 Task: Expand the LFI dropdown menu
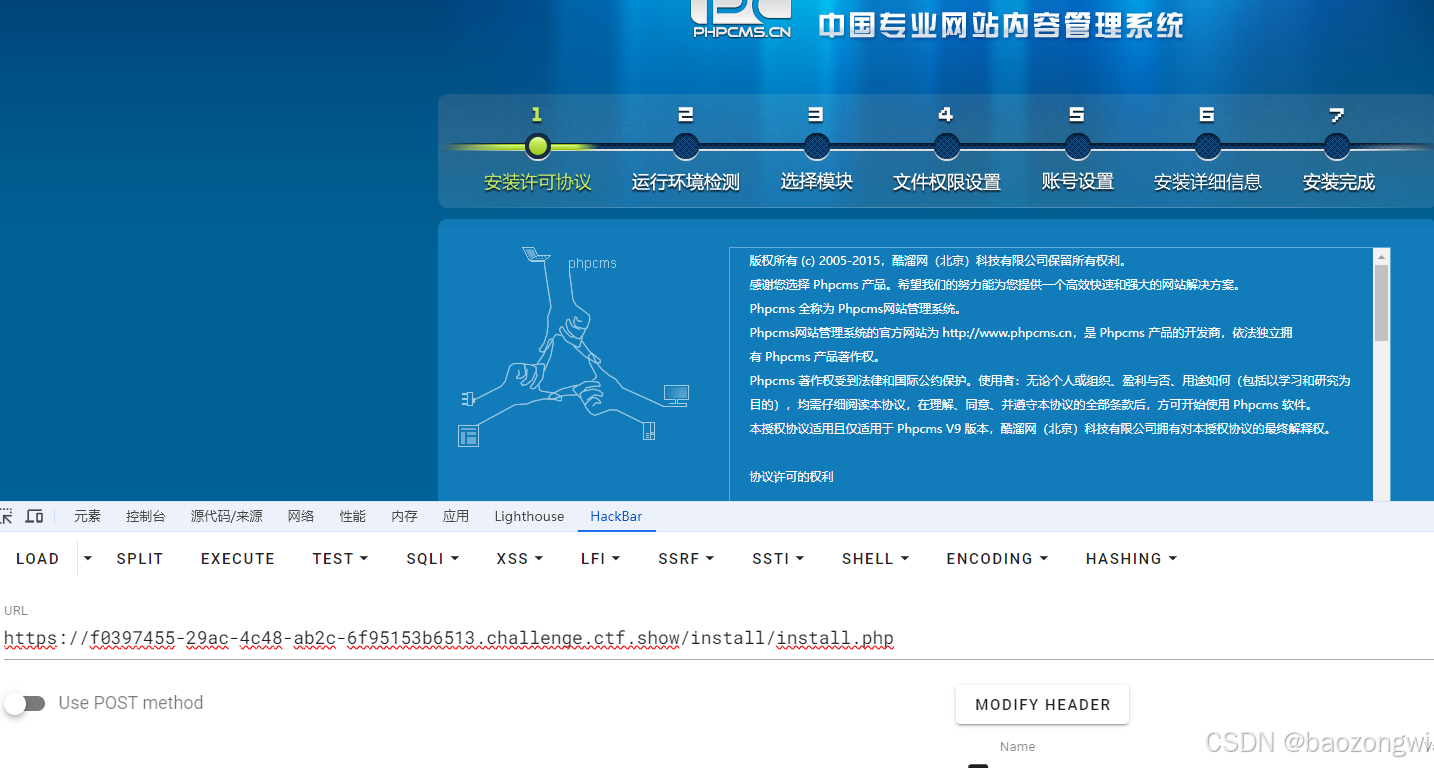pos(600,559)
